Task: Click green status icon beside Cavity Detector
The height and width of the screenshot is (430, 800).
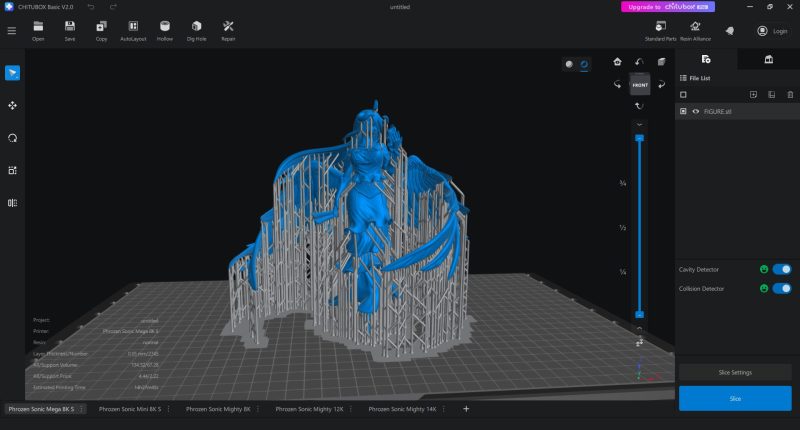Action: tap(764, 269)
